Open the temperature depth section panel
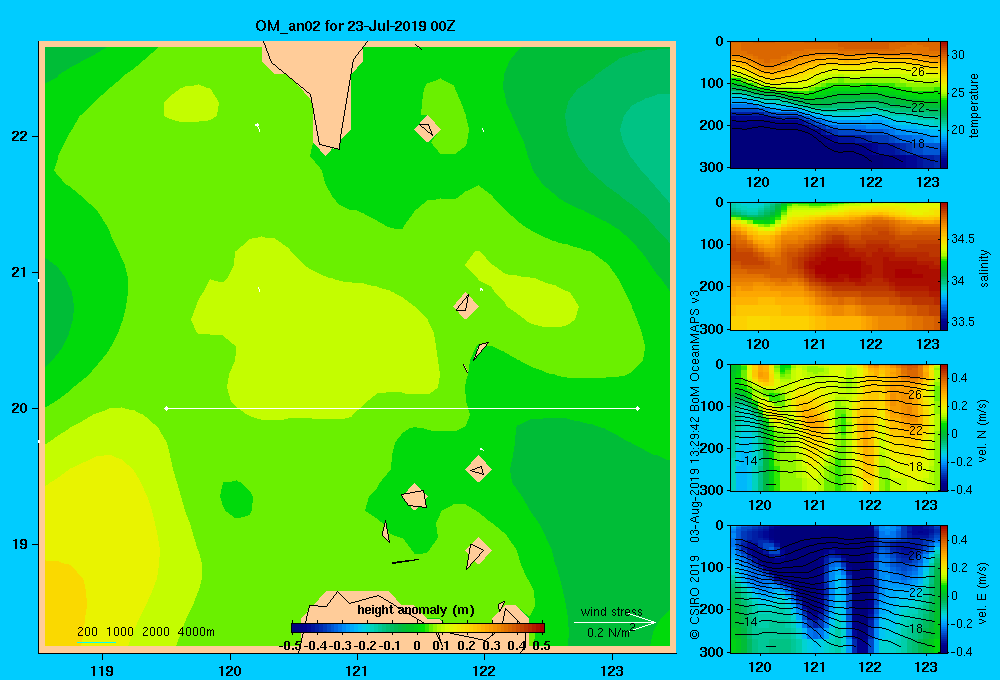The width and height of the screenshot is (1000, 680). pos(834,105)
